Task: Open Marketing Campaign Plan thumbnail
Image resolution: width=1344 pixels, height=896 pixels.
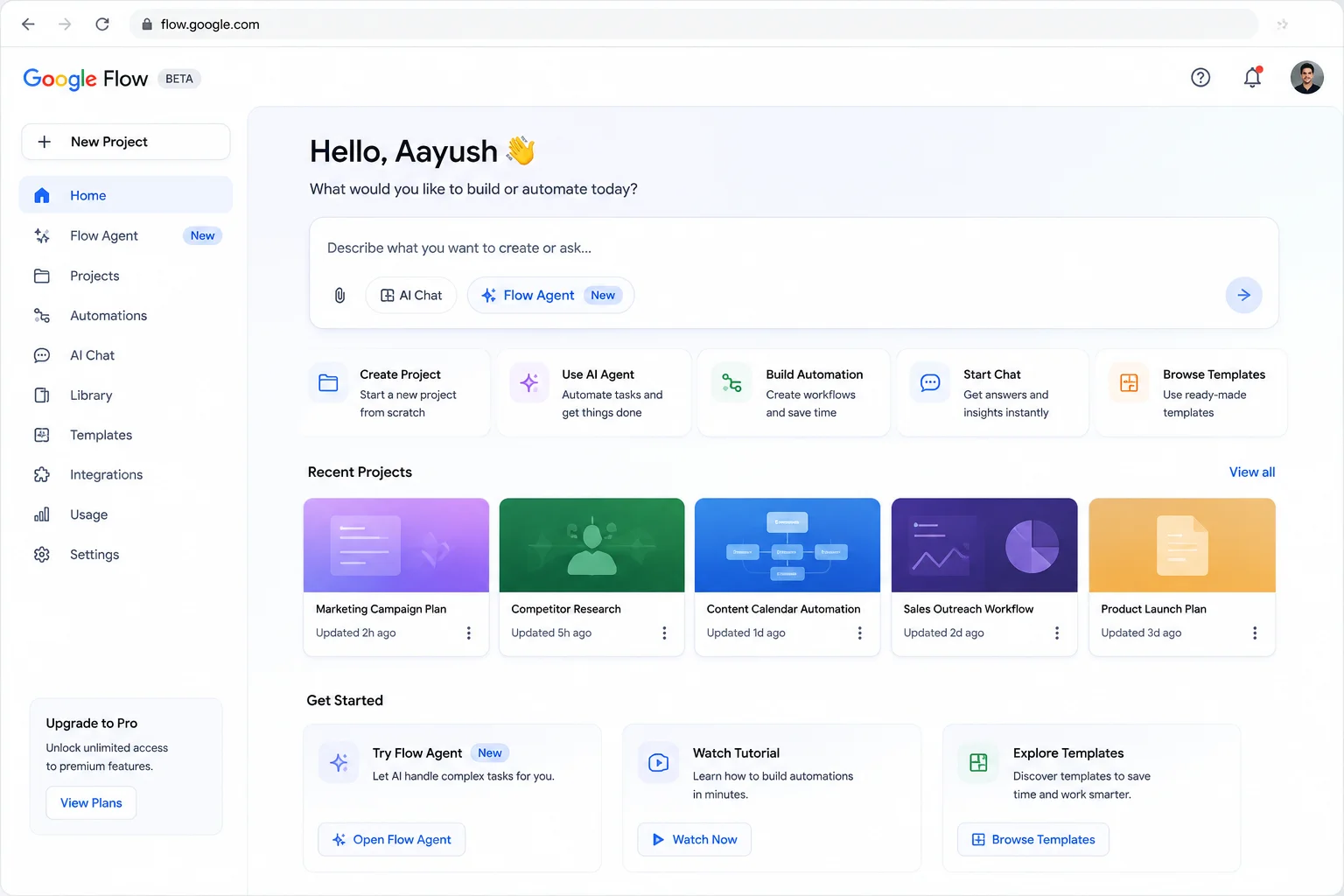Action: (396, 545)
